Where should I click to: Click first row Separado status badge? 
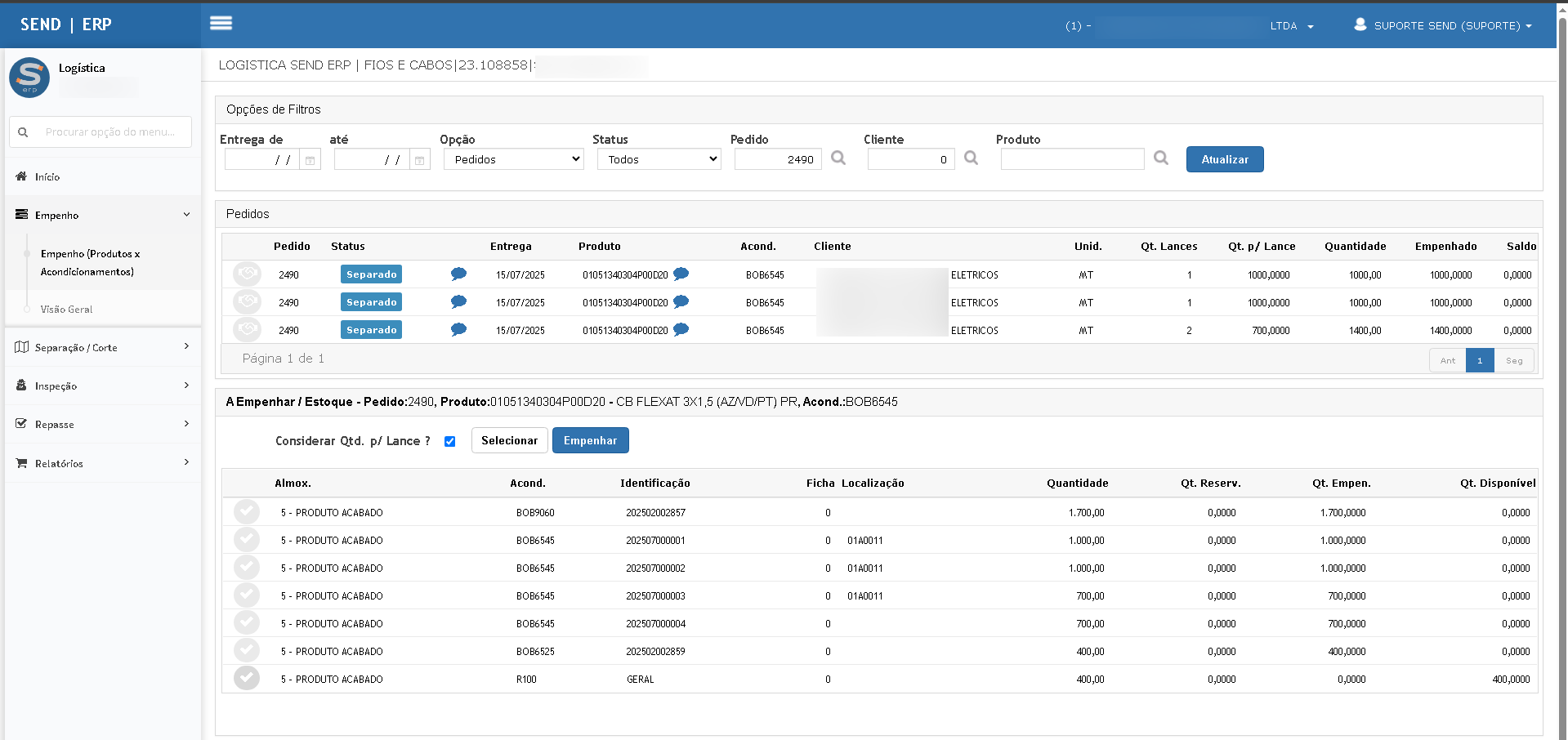pyautogui.click(x=371, y=274)
